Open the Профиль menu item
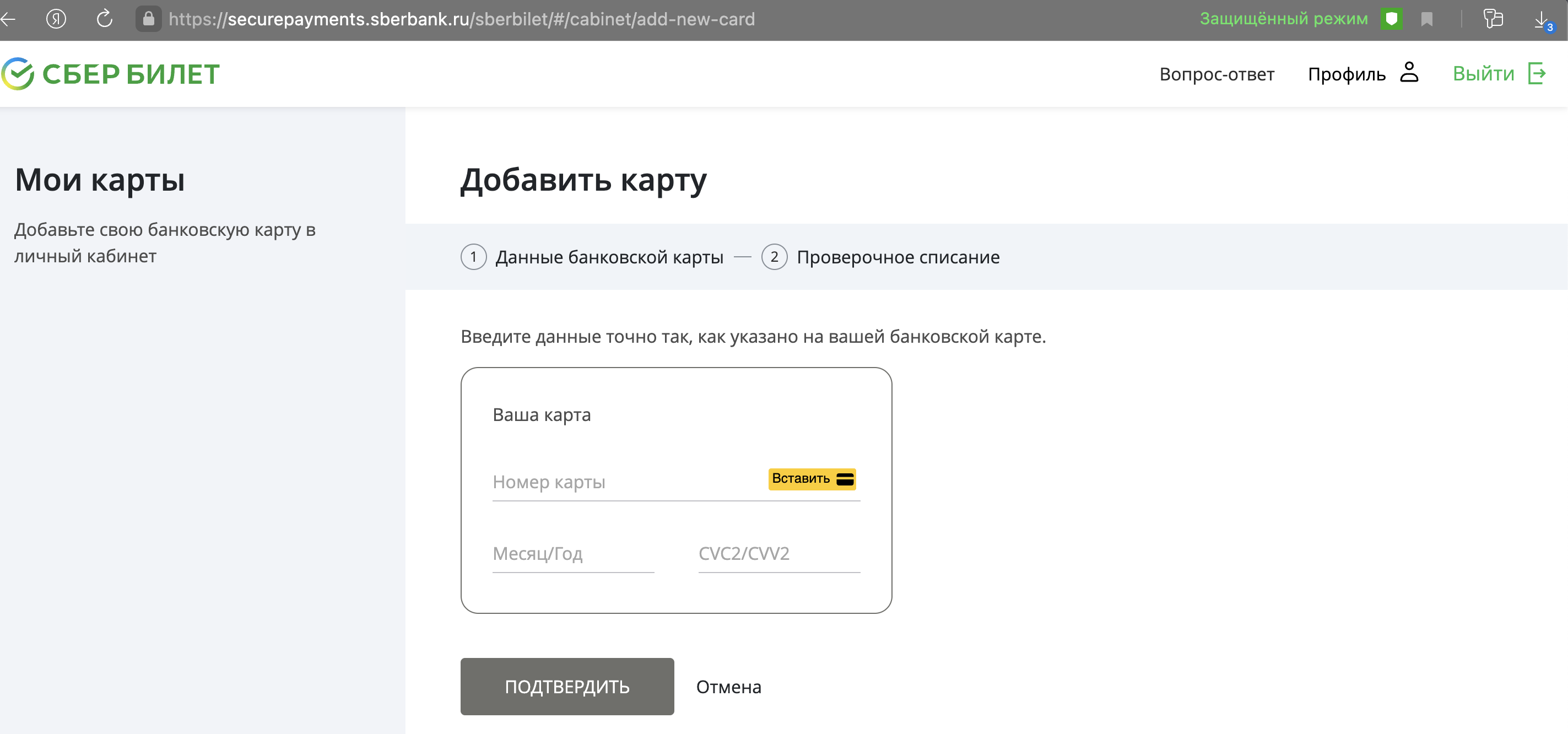Screen dimensions: 1568x734 1347,74
